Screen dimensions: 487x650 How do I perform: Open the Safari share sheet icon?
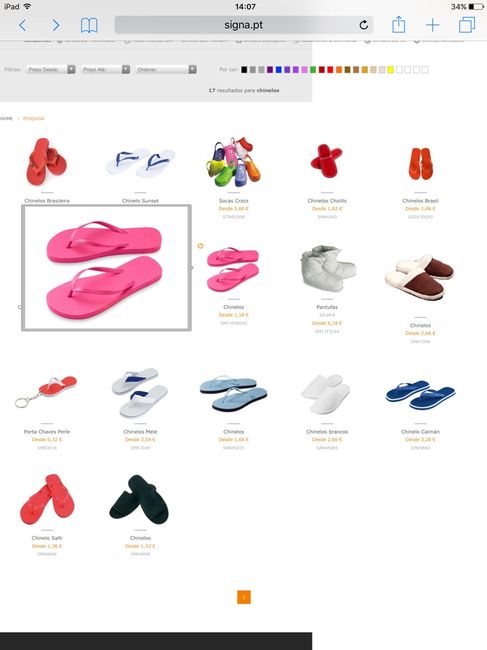pyautogui.click(x=398, y=24)
